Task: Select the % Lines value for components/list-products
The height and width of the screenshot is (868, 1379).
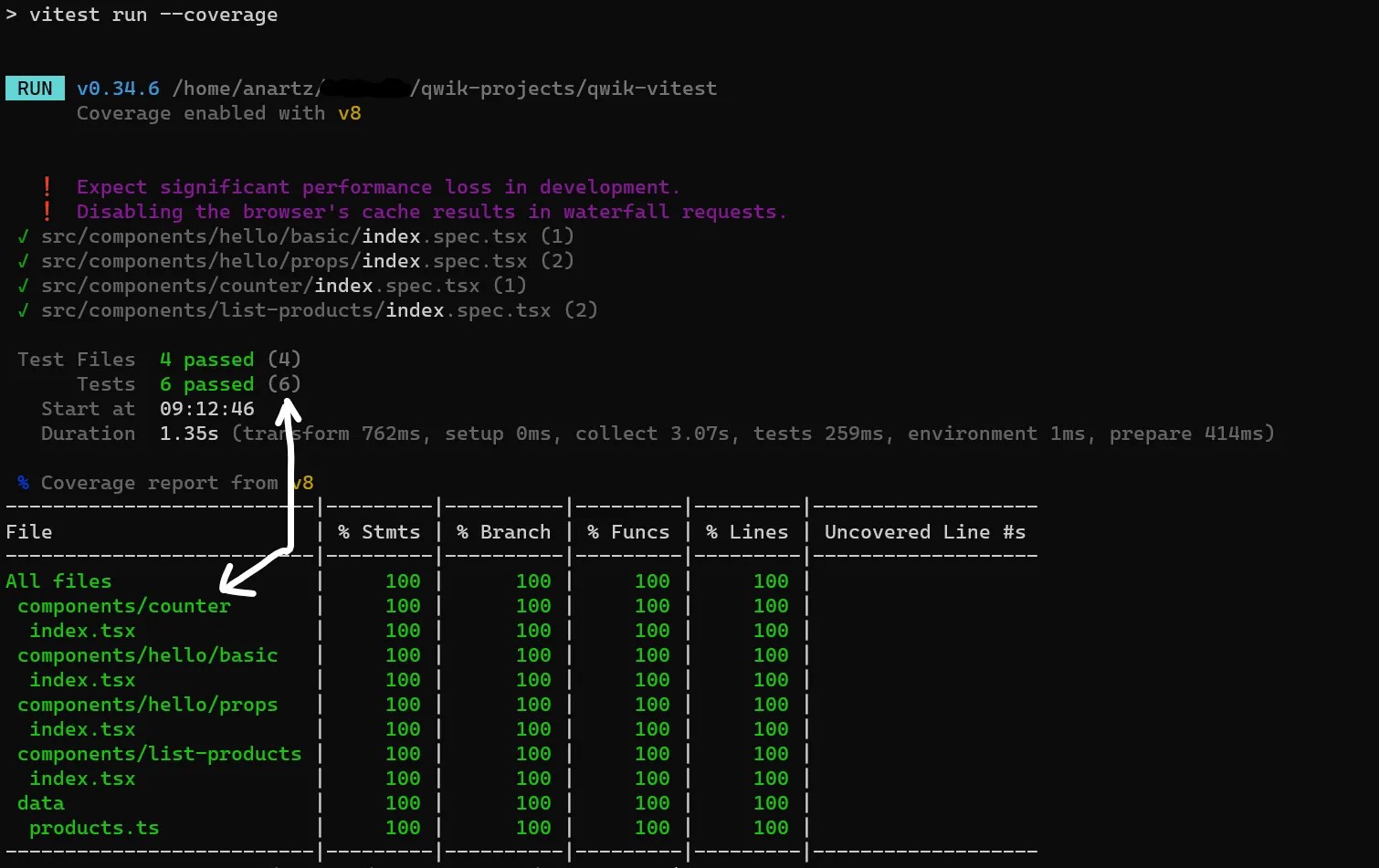Action: [x=771, y=754]
